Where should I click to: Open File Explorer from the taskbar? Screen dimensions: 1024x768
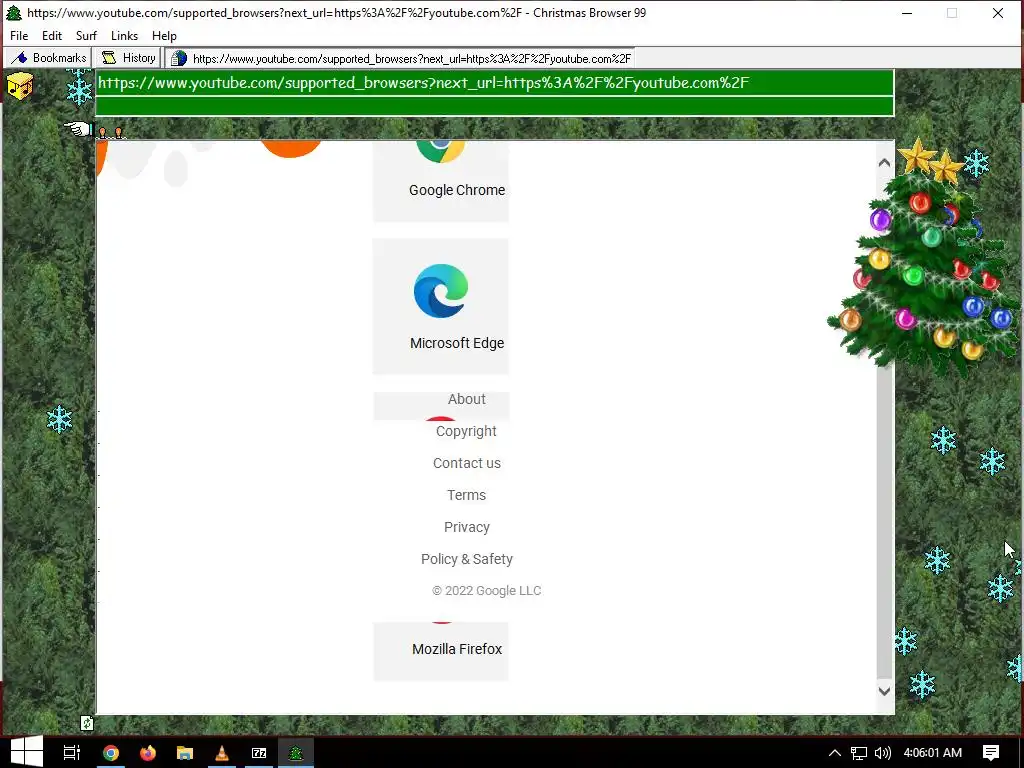(x=185, y=753)
